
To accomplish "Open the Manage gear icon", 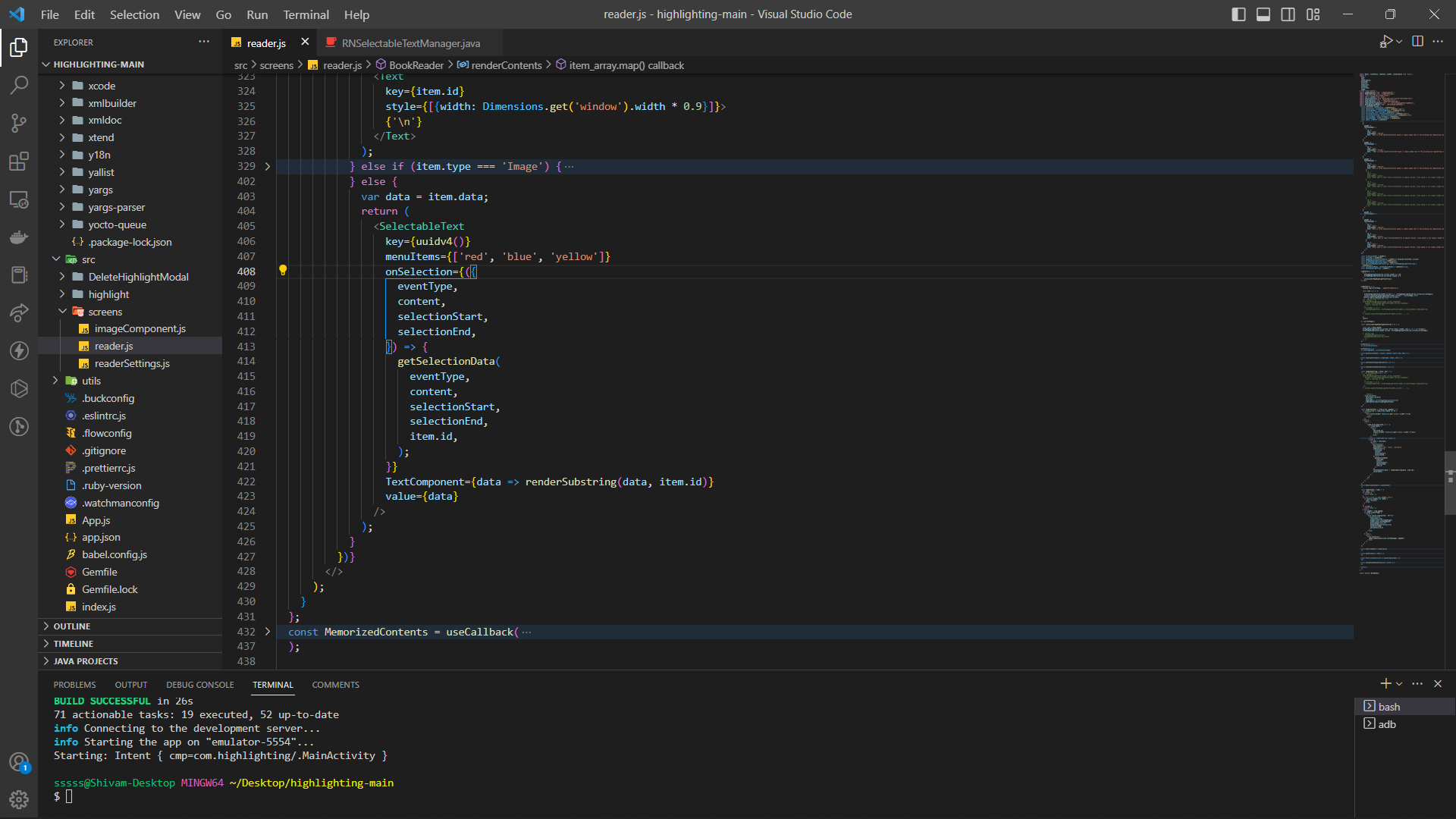I will coord(19,799).
